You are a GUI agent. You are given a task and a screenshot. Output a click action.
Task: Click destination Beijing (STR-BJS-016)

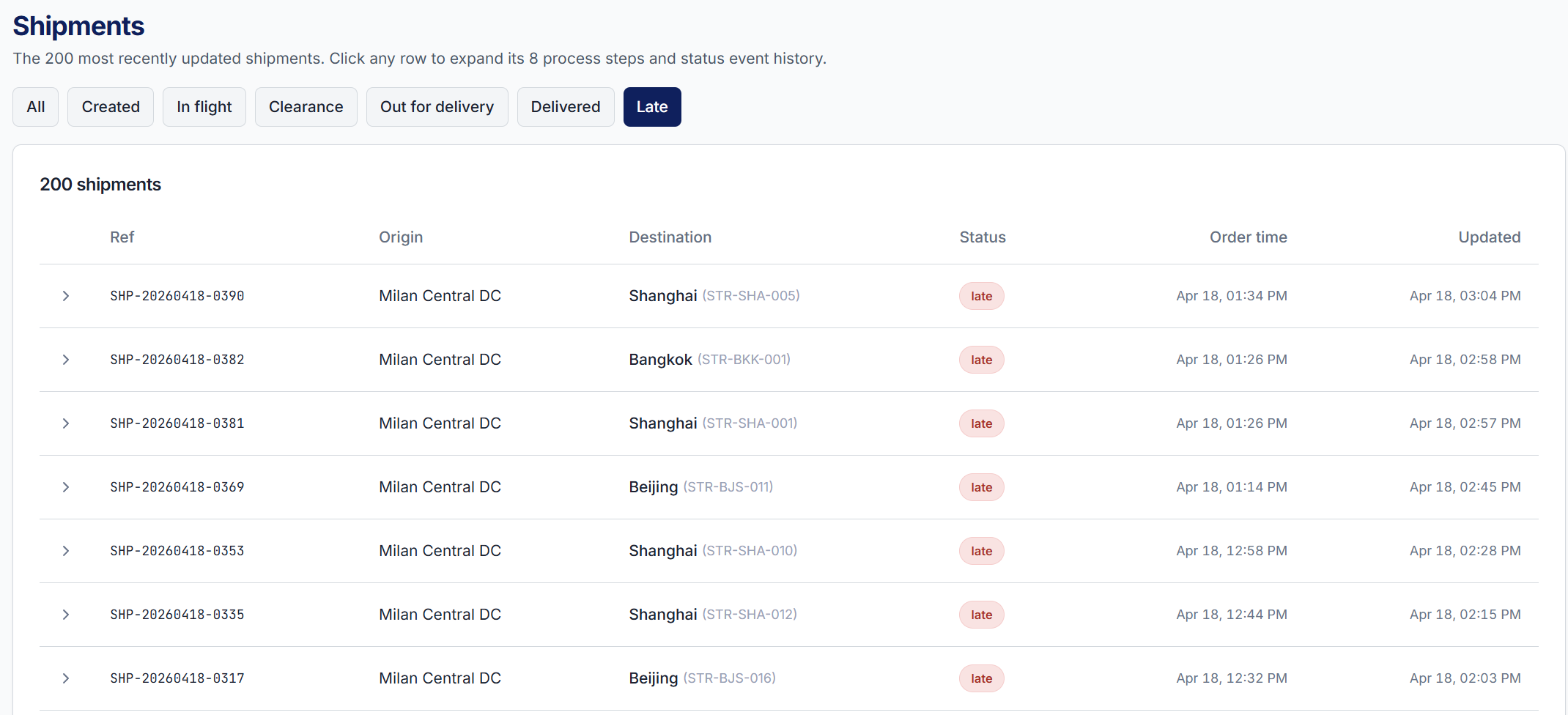(x=703, y=678)
